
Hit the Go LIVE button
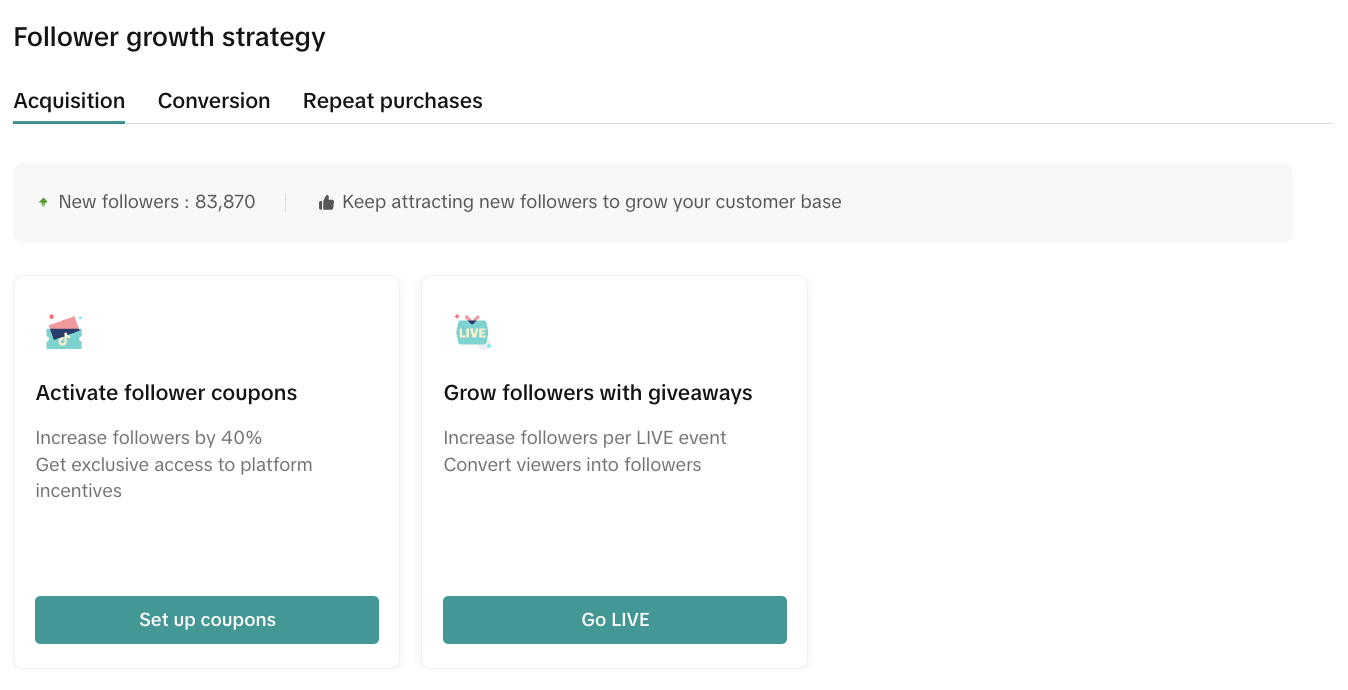pyautogui.click(x=615, y=620)
